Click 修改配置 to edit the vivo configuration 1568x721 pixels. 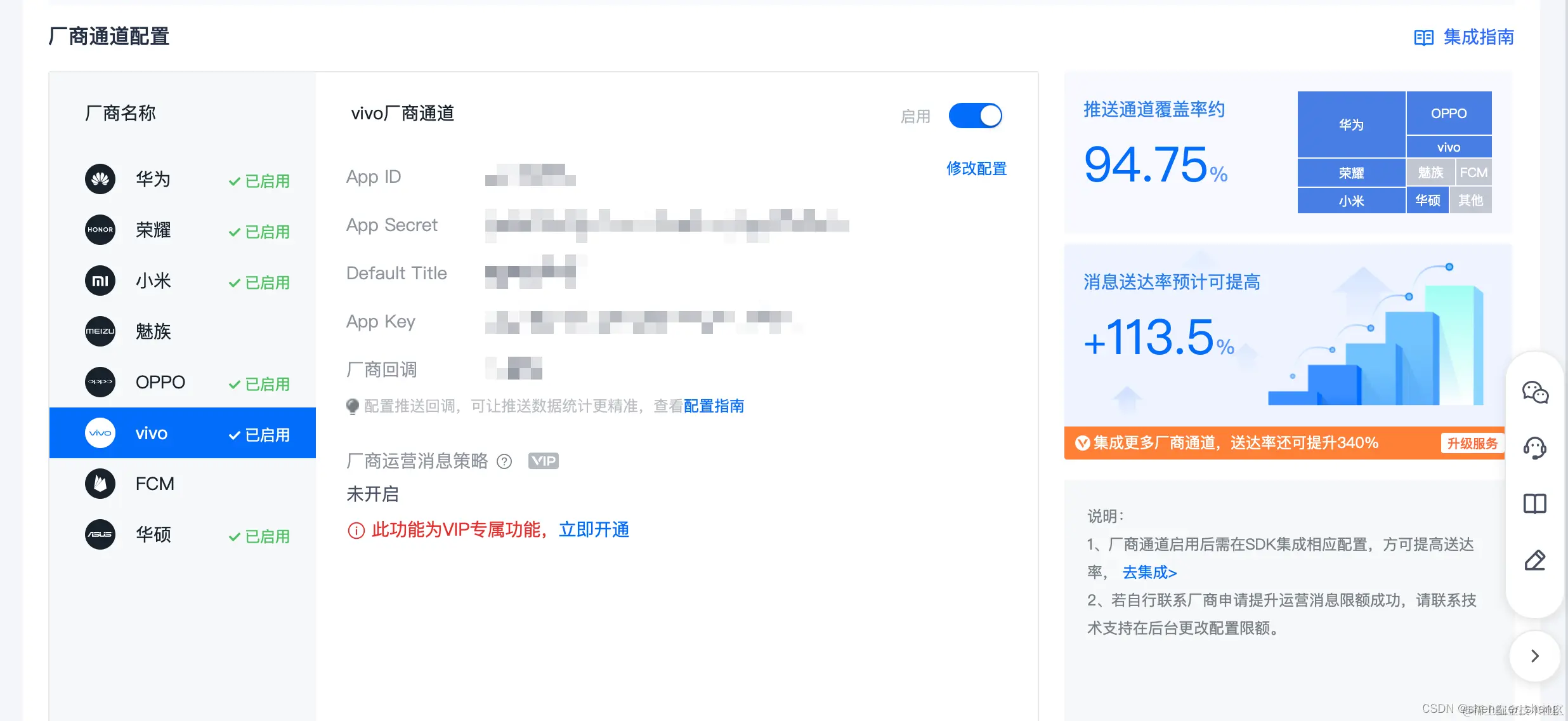[976, 168]
